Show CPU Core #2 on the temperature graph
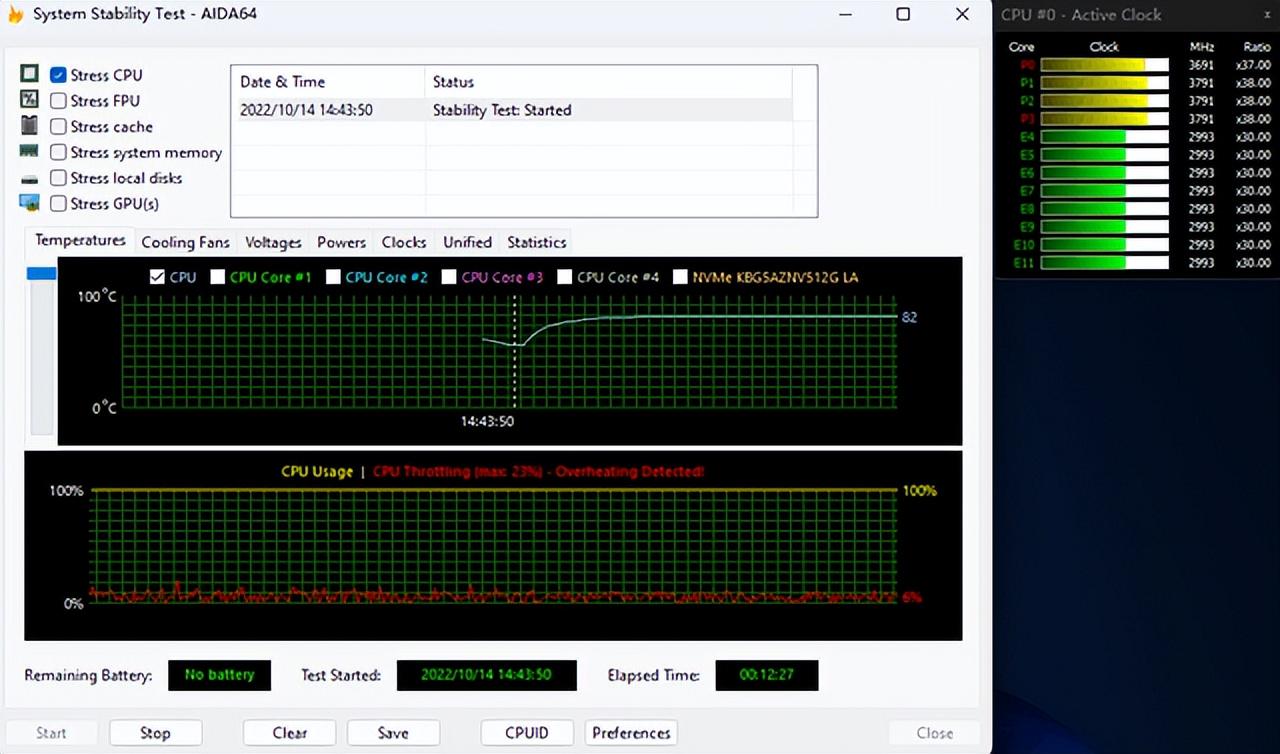Viewport: 1280px width, 754px height. 333,277
